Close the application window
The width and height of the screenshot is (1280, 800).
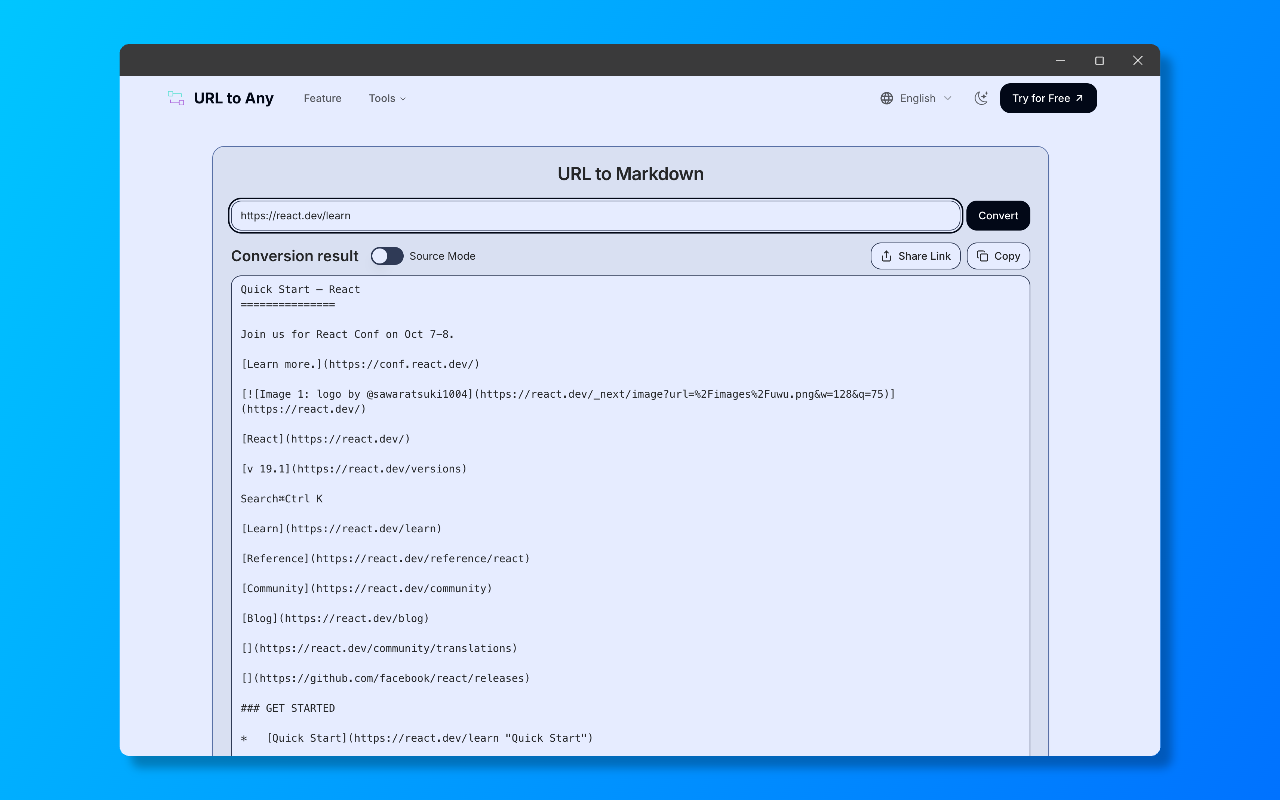pos(1138,60)
